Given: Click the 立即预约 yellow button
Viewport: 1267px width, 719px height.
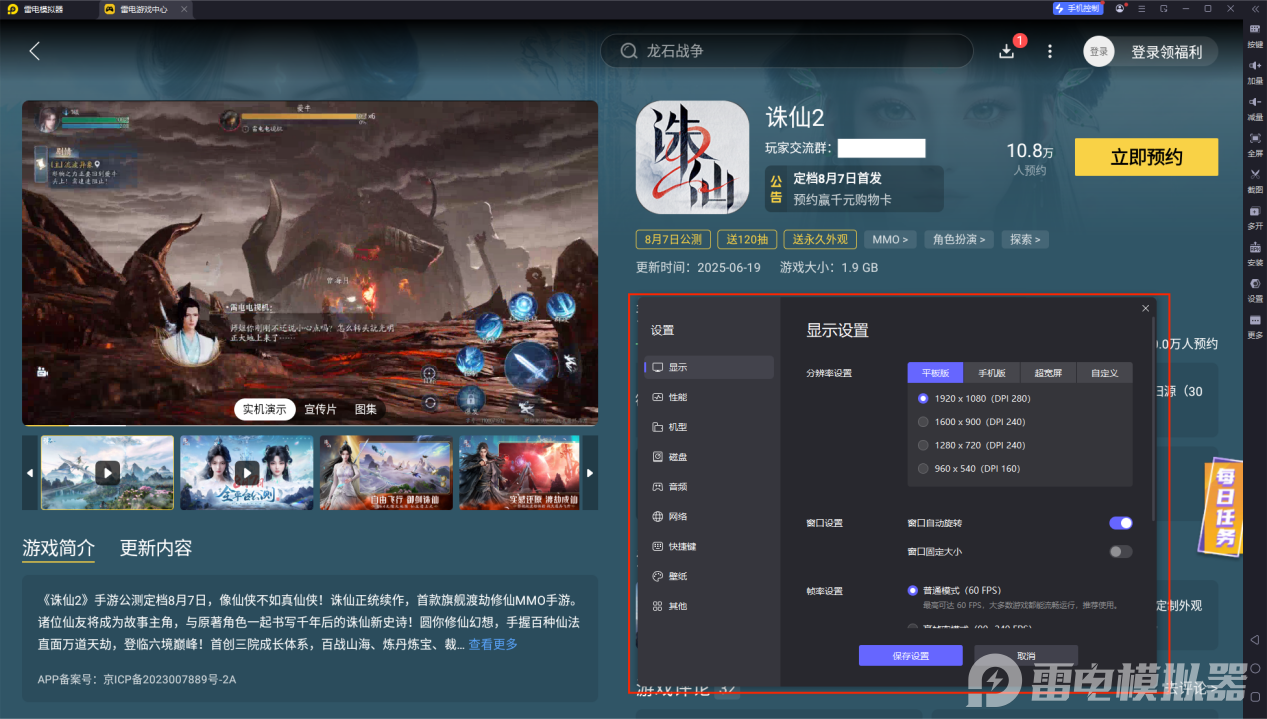Looking at the screenshot, I should pos(1146,157).
